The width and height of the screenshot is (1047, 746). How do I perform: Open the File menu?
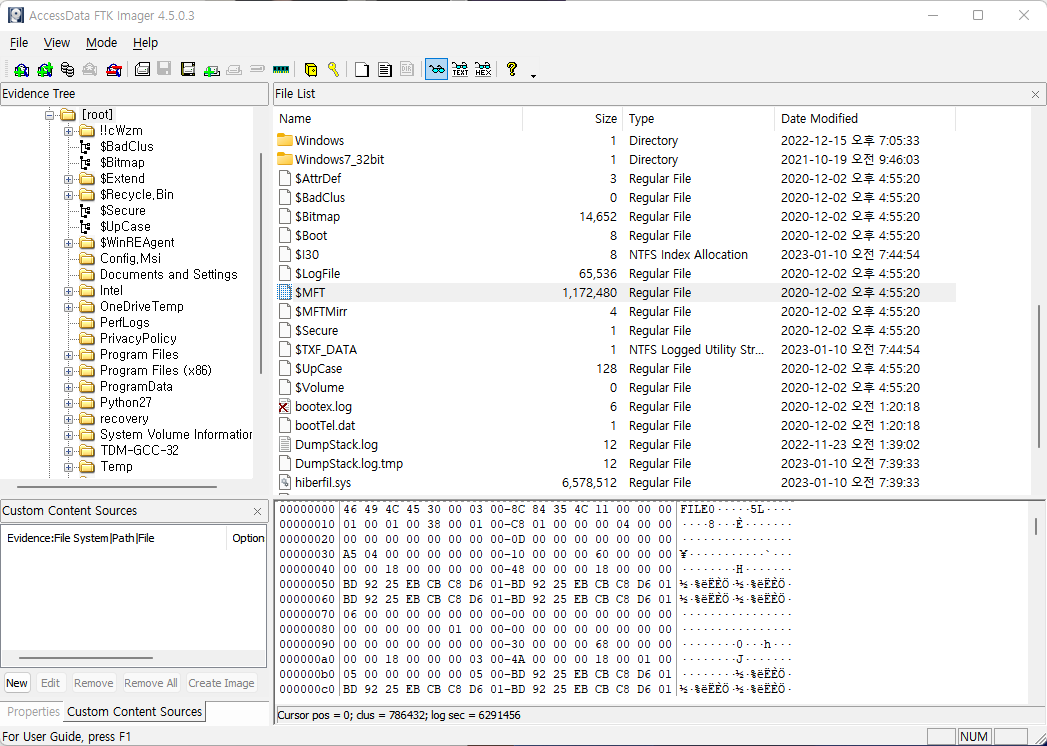(19, 43)
